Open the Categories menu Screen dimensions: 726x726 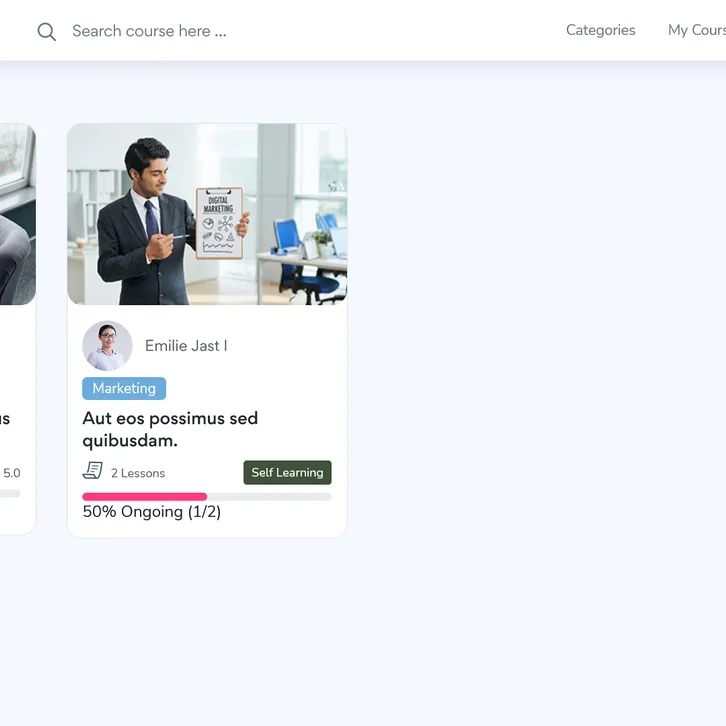(x=600, y=30)
